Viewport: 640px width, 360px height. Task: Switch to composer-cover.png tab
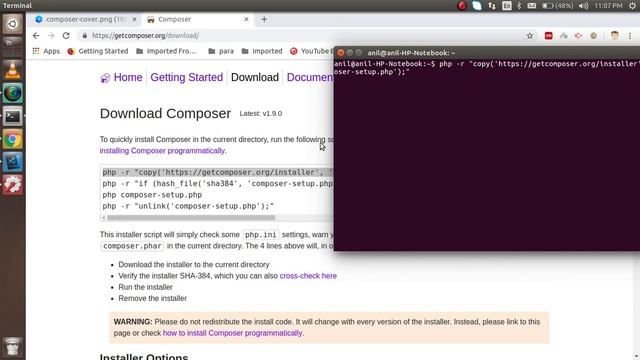click(81, 19)
